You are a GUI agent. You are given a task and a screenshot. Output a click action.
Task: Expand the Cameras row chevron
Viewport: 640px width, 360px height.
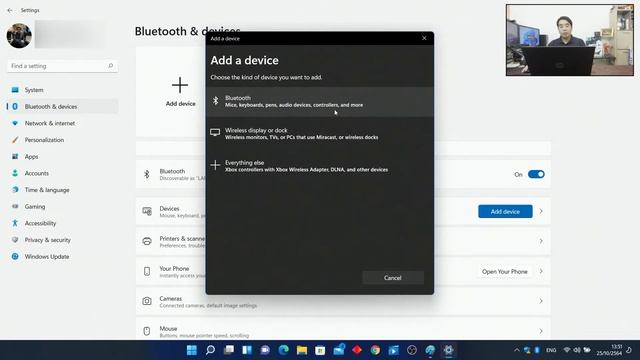pos(541,301)
